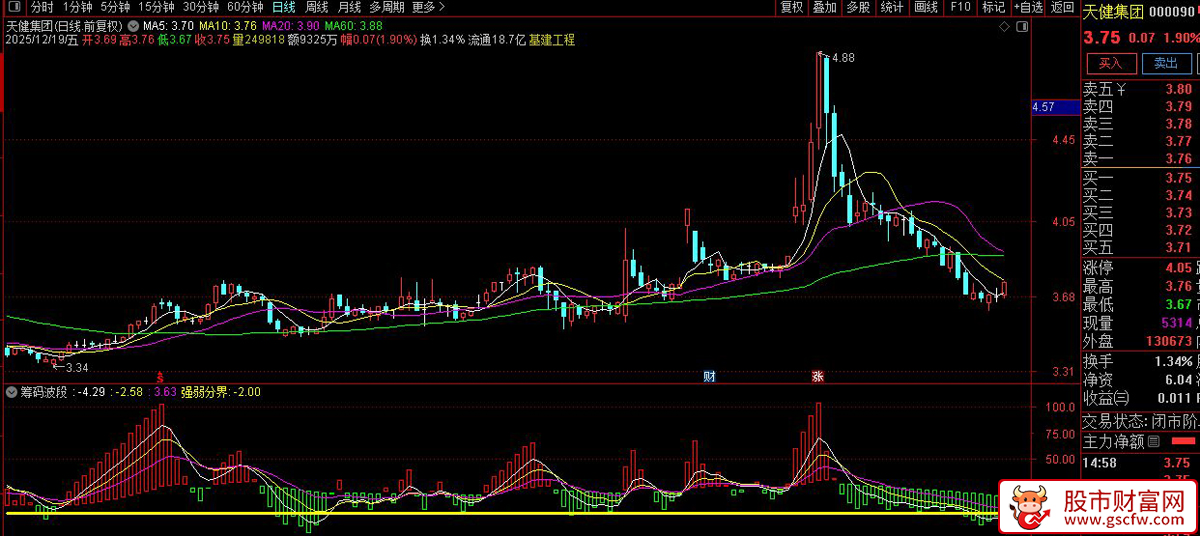1200x536 pixels.
Task: Switch to 15分钟 period
Action: 156,7
